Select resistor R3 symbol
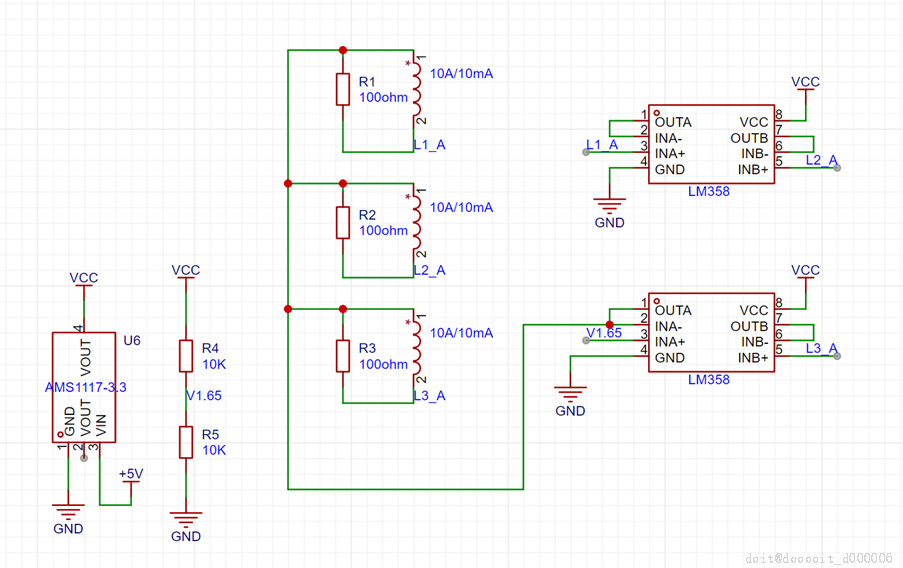The width and height of the screenshot is (903, 568). pos(343,356)
